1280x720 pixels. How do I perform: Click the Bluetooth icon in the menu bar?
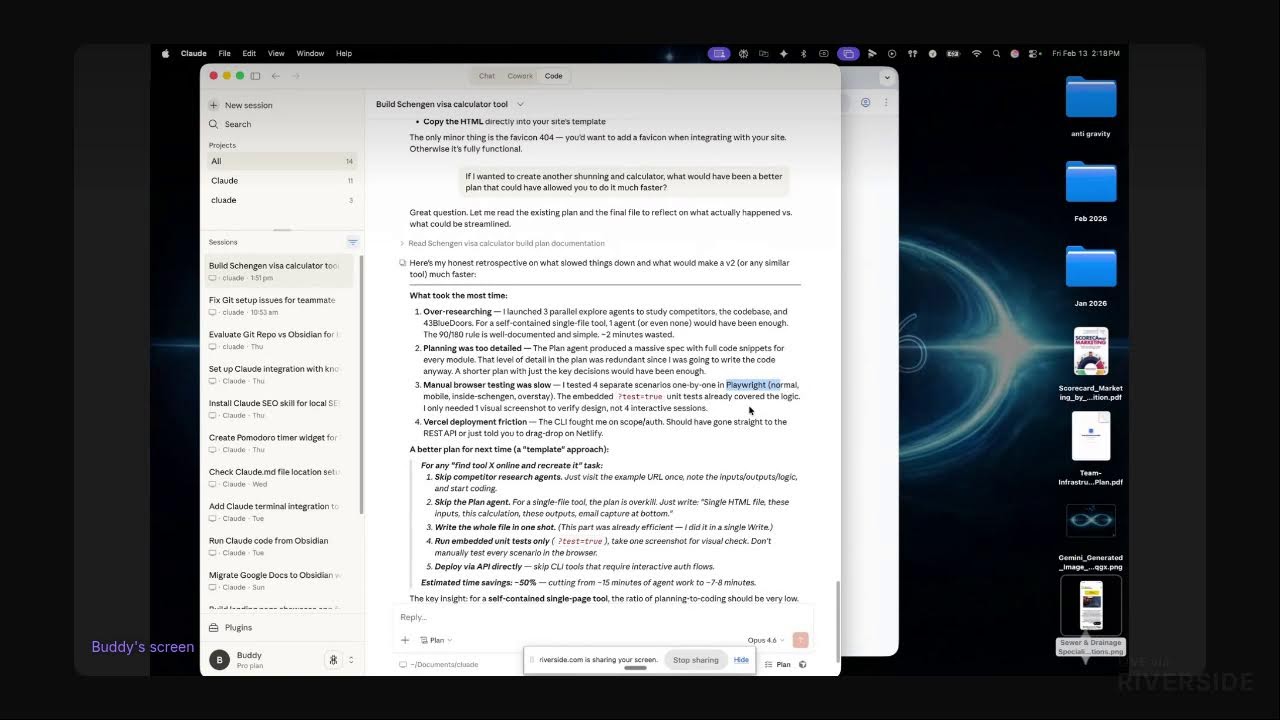coord(804,53)
